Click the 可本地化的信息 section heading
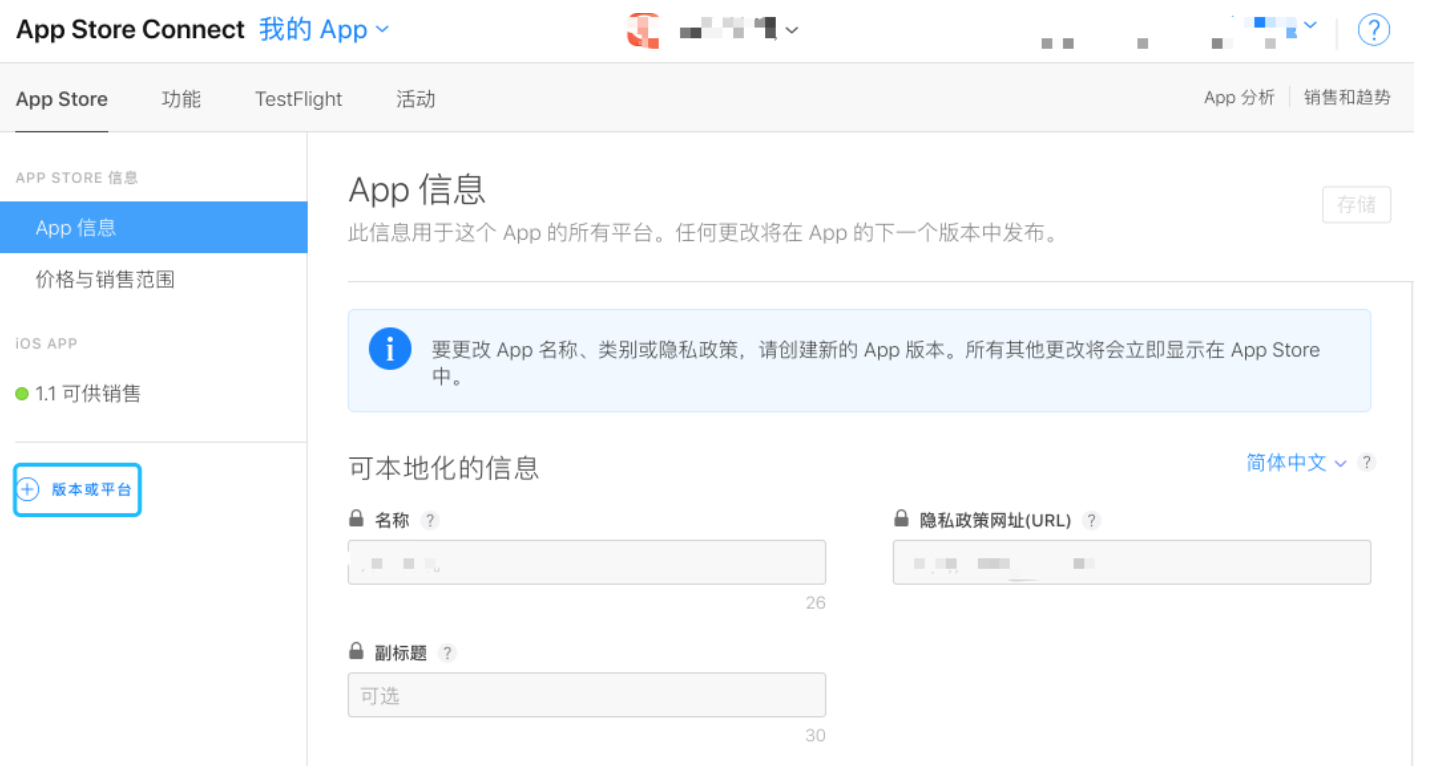 coord(444,468)
